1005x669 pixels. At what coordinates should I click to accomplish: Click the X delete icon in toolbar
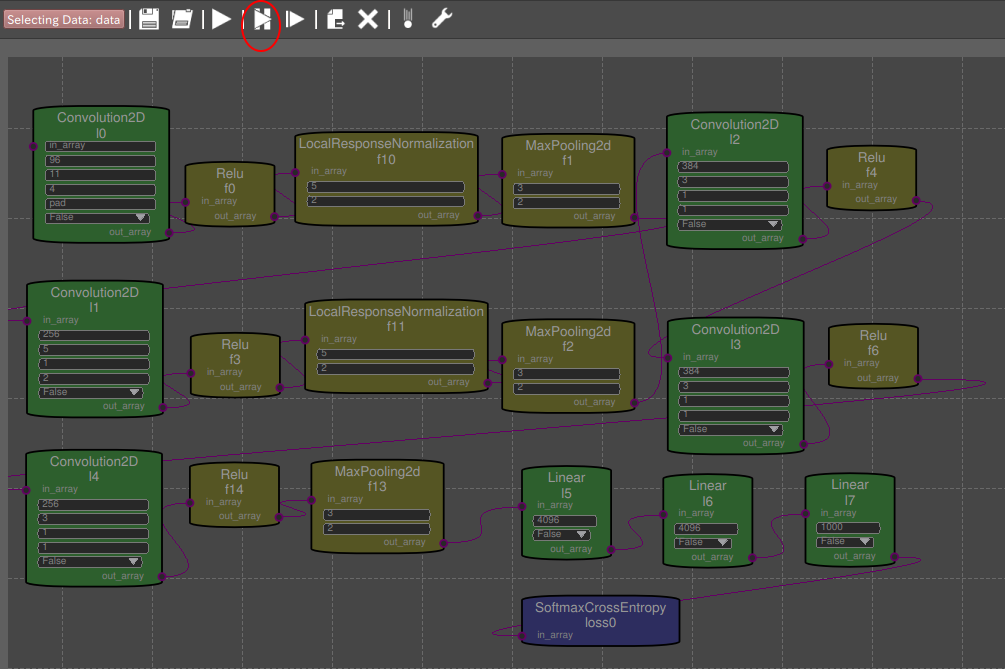pyautogui.click(x=367, y=19)
